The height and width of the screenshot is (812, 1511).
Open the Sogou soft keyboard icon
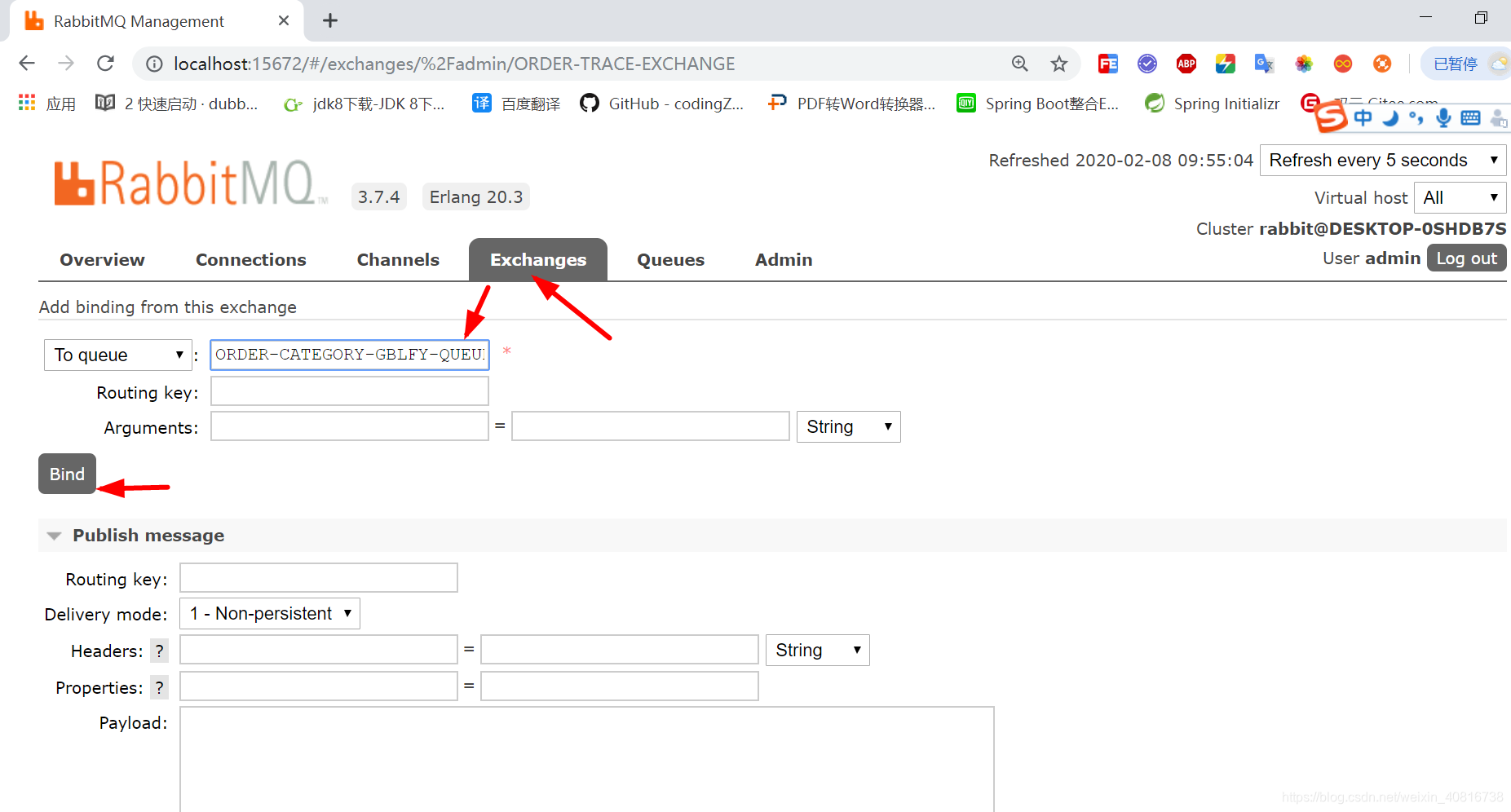pyautogui.click(x=1470, y=118)
